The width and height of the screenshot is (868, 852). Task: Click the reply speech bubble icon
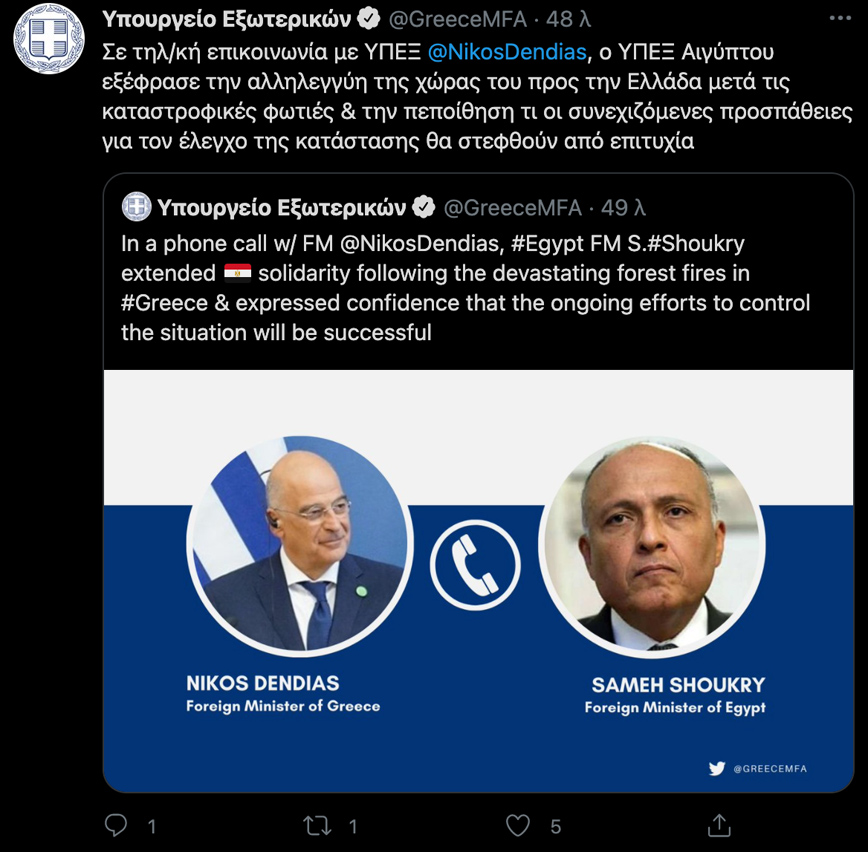pyautogui.click(x=117, y=825)
